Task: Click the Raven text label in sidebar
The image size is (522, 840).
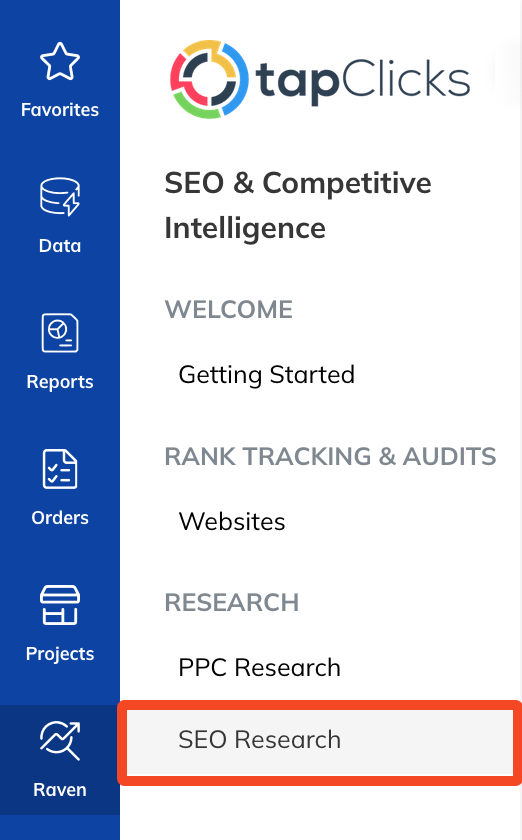Action: tap(60, 790)
